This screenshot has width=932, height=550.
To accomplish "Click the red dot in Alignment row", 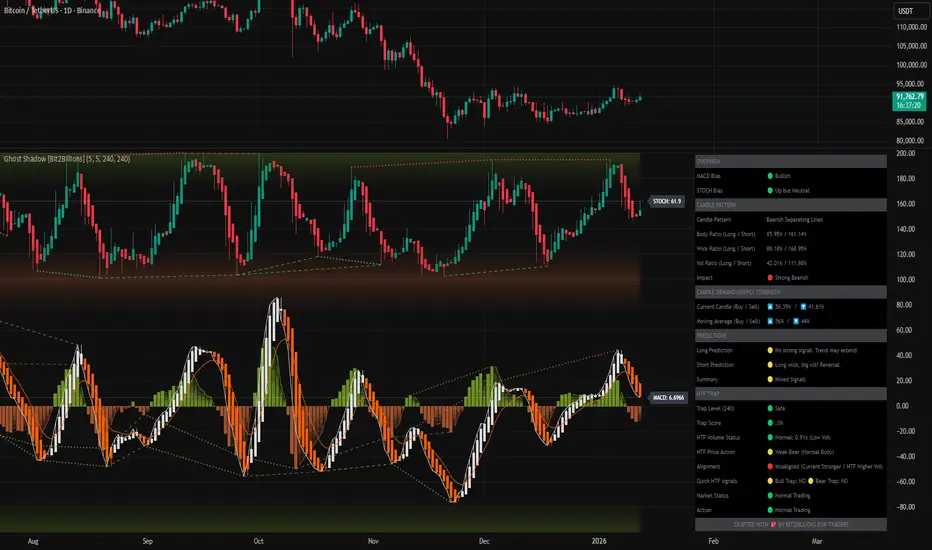I will pos(770,467).
